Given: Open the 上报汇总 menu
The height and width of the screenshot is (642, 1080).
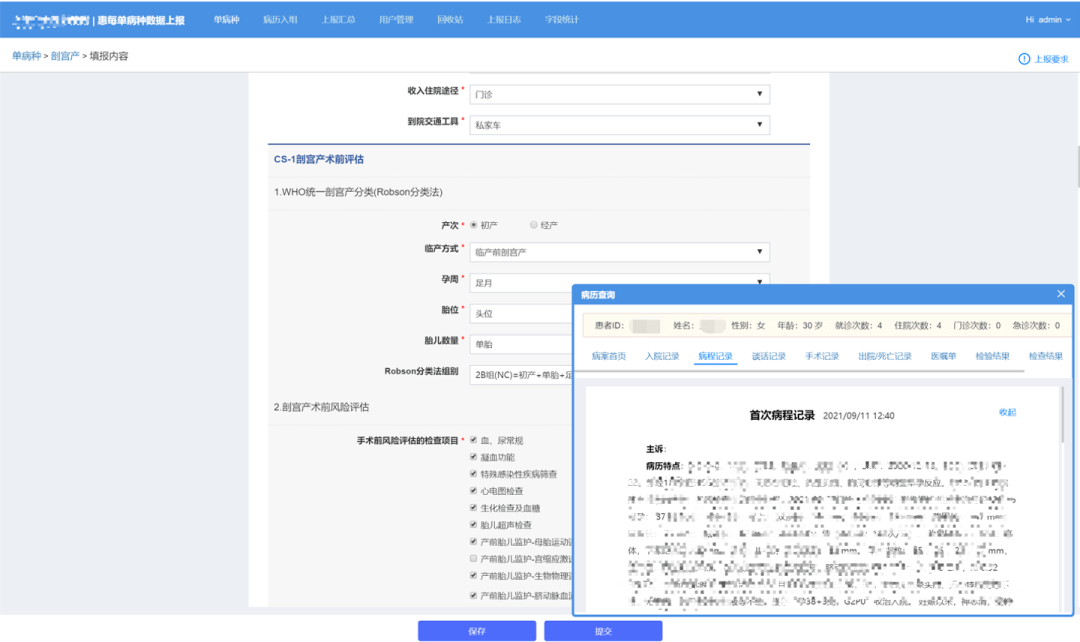Looking at the screenshot, I should 338,20.
